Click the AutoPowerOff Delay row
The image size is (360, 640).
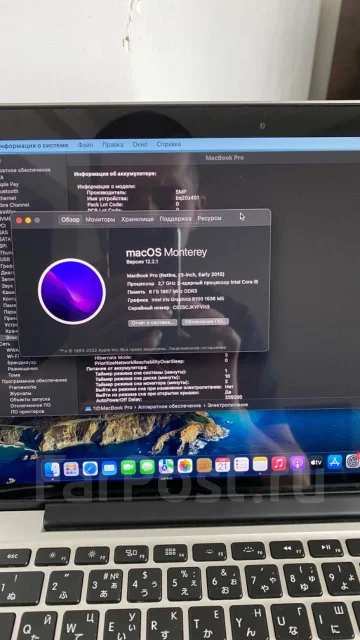point(169,399)
